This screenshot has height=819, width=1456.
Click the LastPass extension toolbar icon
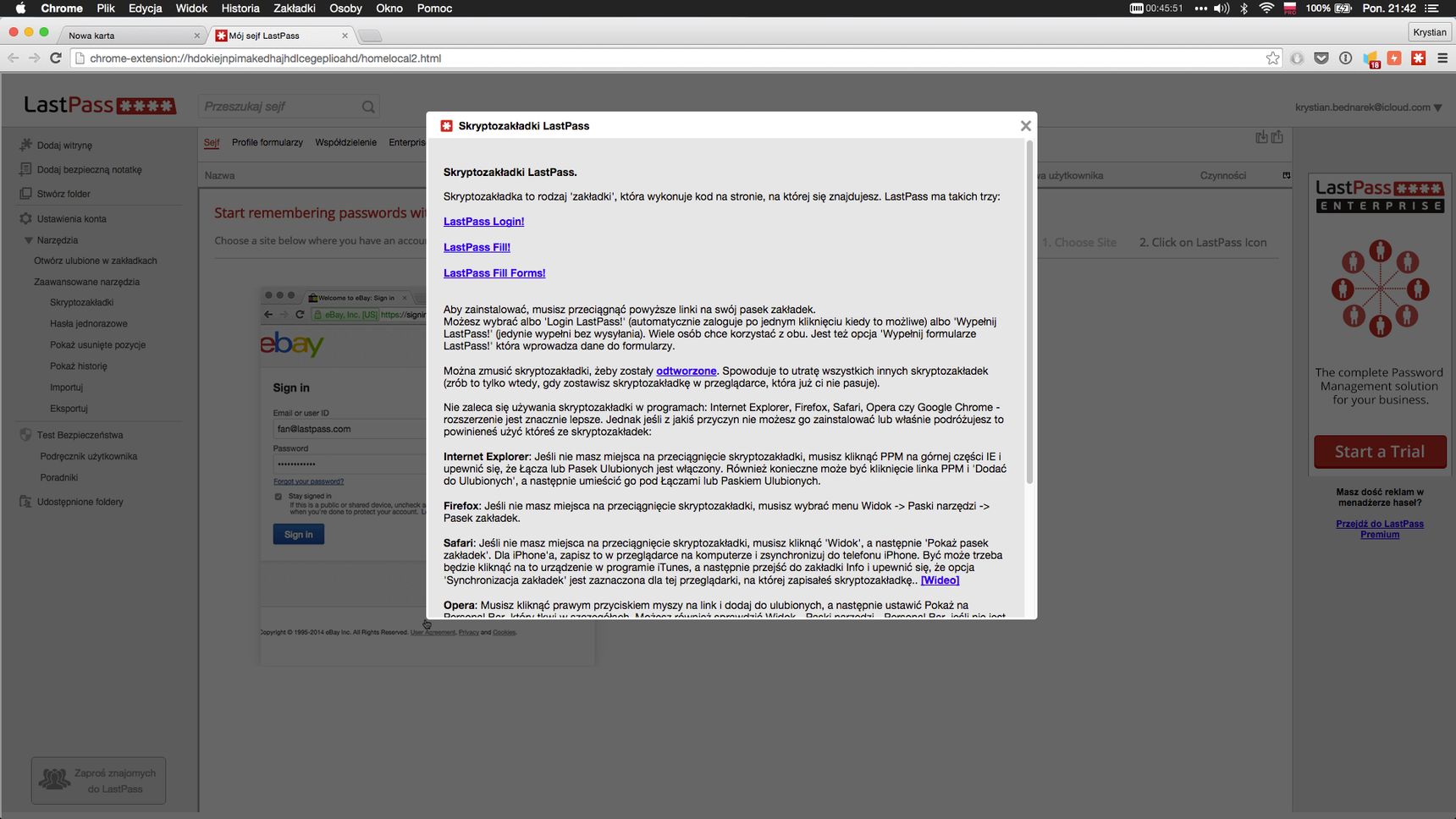[x=1419, y=58]
